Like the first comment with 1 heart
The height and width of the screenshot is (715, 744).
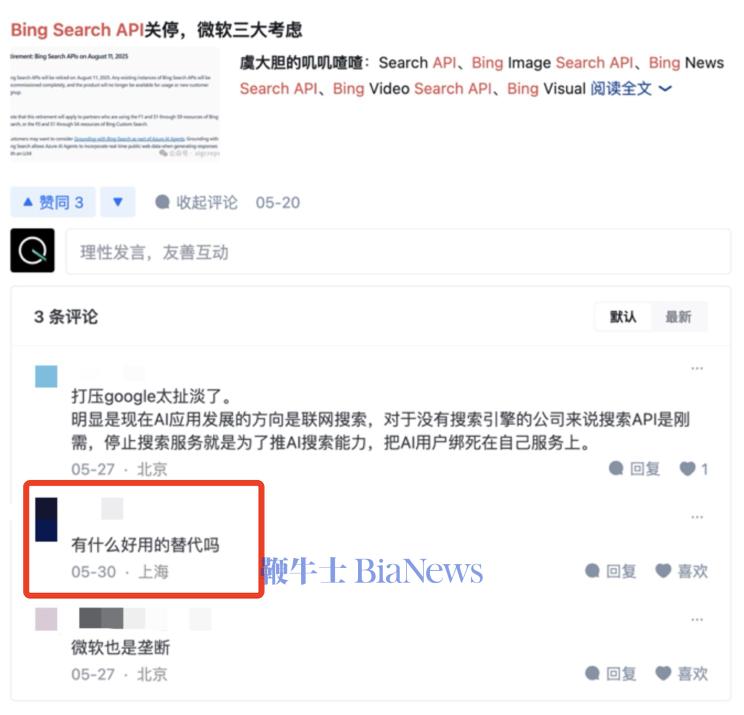click(x=694, y=469)
